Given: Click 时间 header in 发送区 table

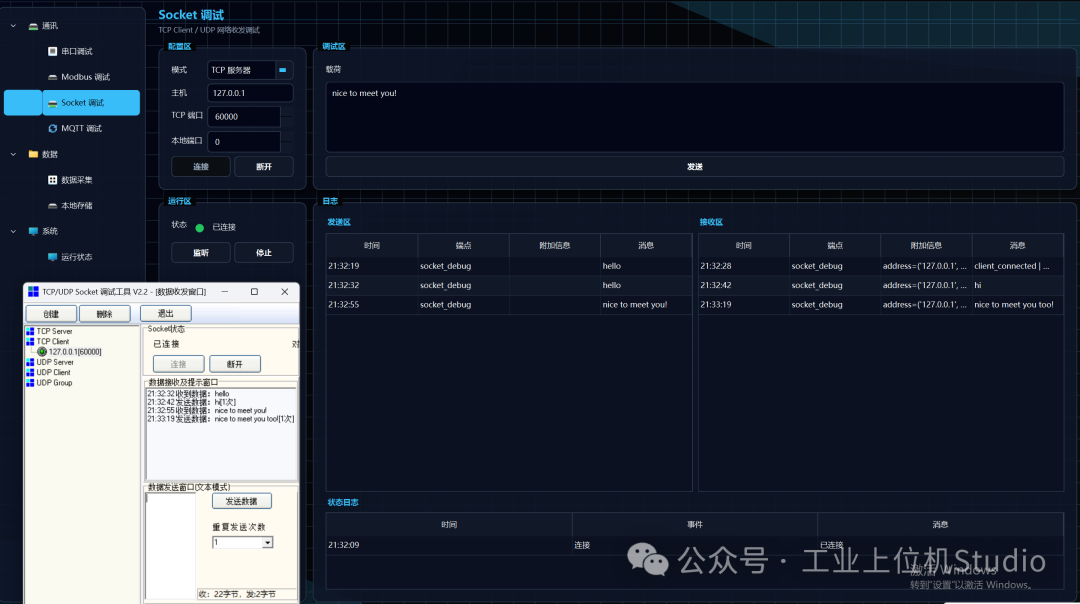Looking at the screenshot, I should 372,246.
